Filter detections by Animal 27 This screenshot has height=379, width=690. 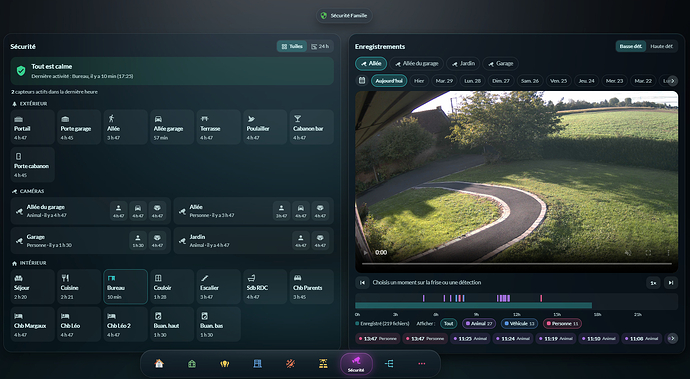[479, 324]
